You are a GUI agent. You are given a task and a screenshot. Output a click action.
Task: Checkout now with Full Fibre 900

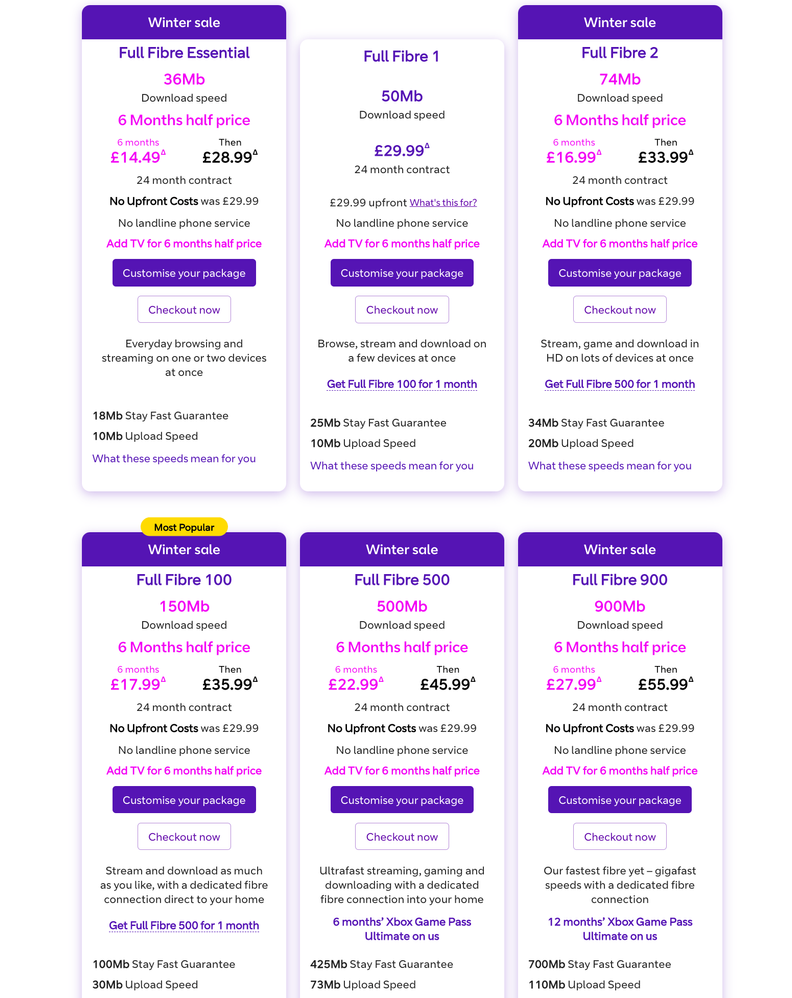pos(620,837)
